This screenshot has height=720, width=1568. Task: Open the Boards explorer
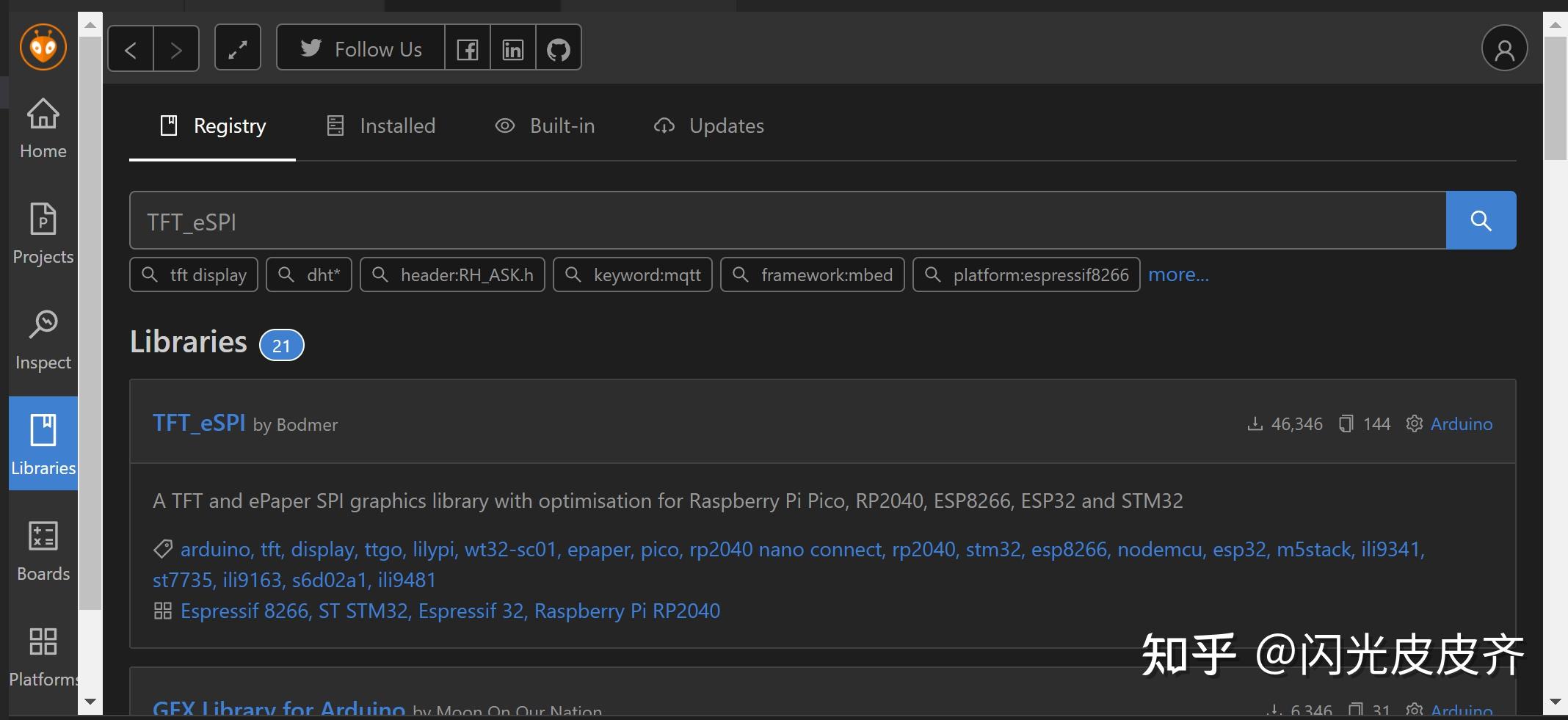tap(43, 550)
